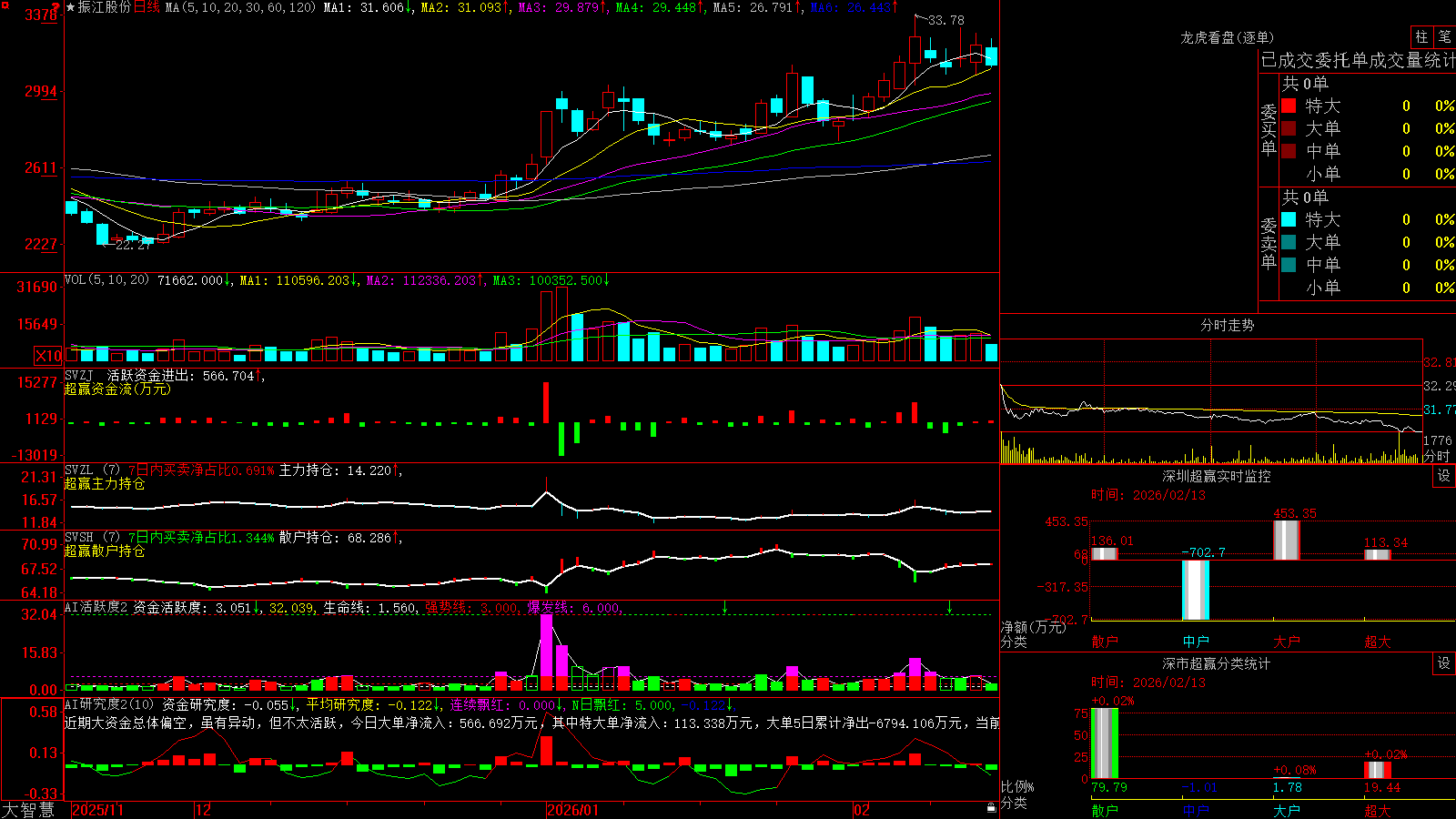The image size is (1456, 819).
Task: Click the 龙虎看盘(逐单) panel title
Action: [x=1227, y=37]
